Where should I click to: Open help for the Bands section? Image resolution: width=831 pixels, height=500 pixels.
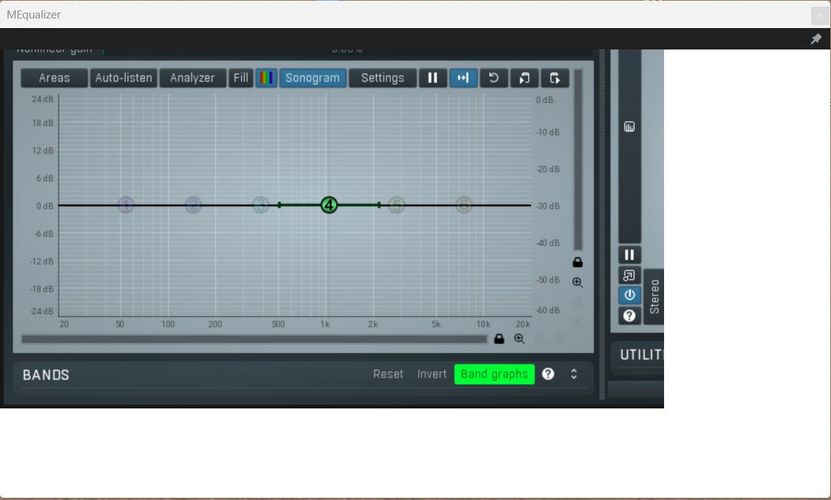click(548, 374)
